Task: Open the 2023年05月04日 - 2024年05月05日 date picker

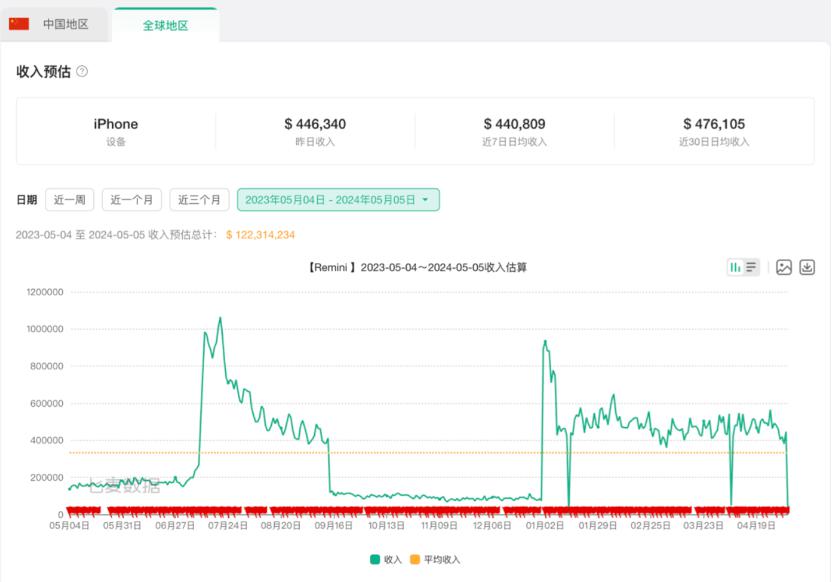Action: click(338, 199)
